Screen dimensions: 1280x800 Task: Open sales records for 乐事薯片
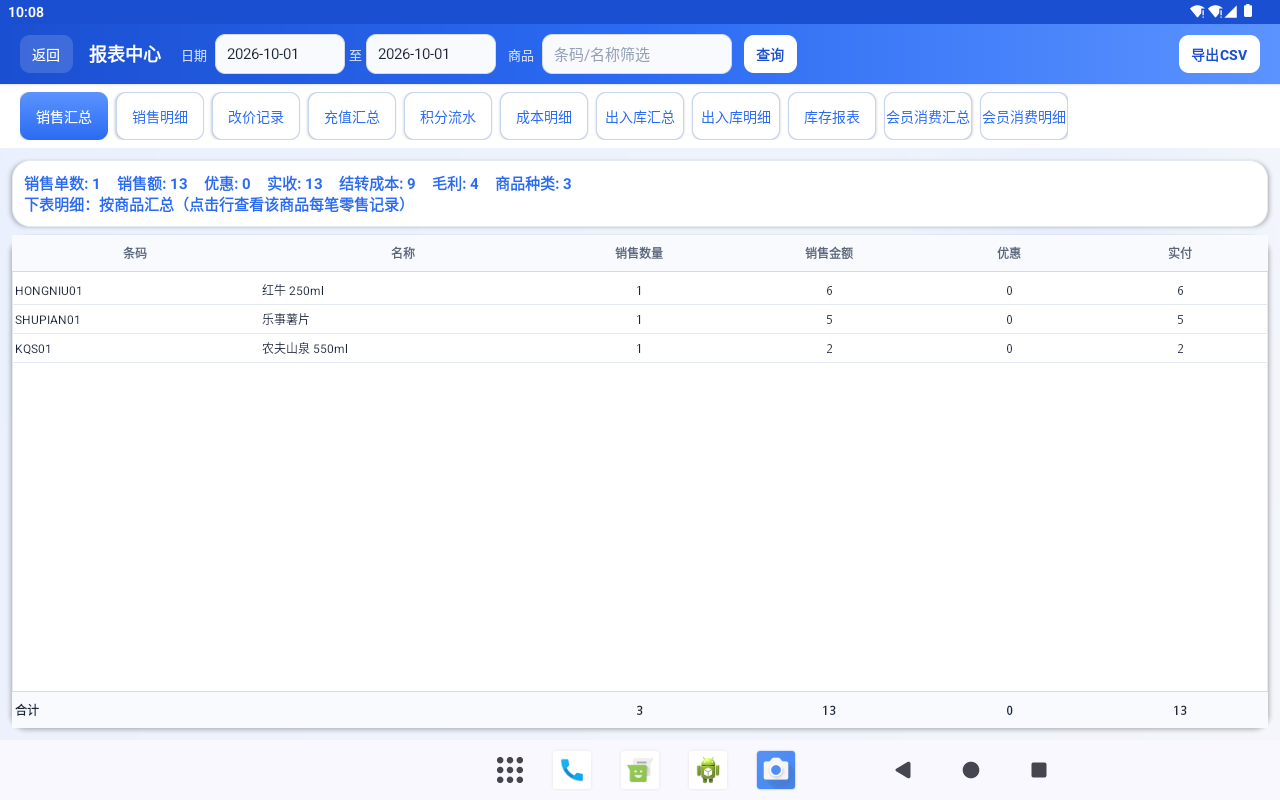pyautogui.click(x=286, y=320)
